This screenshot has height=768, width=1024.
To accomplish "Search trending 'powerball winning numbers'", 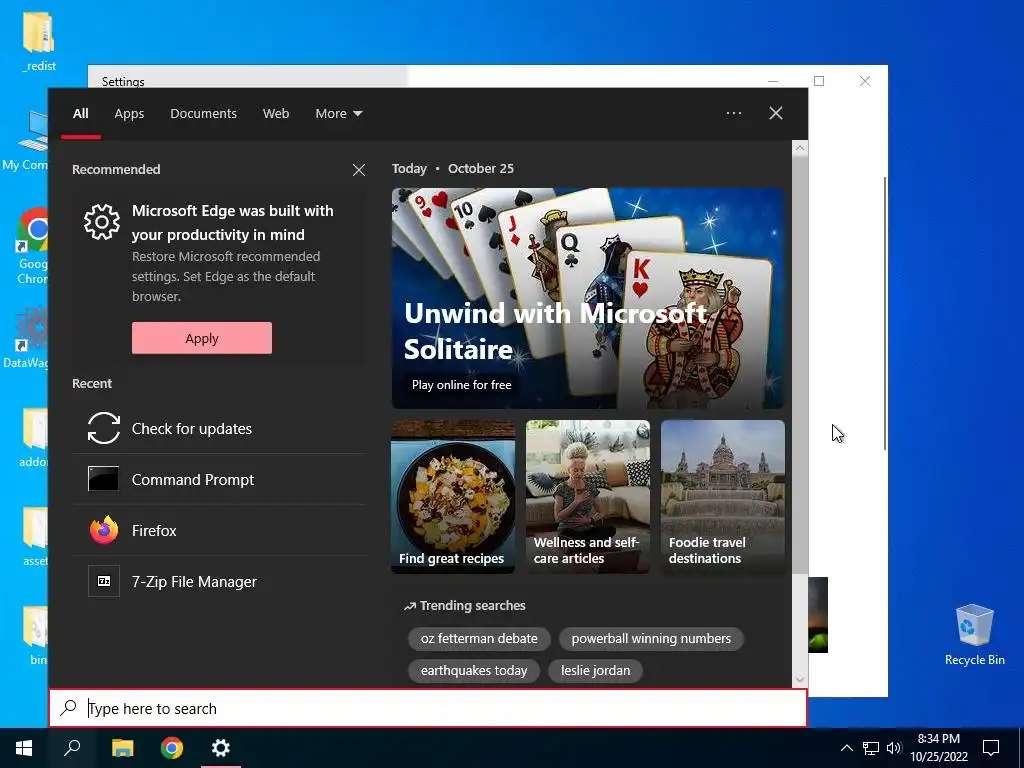I will click(651, 639).
